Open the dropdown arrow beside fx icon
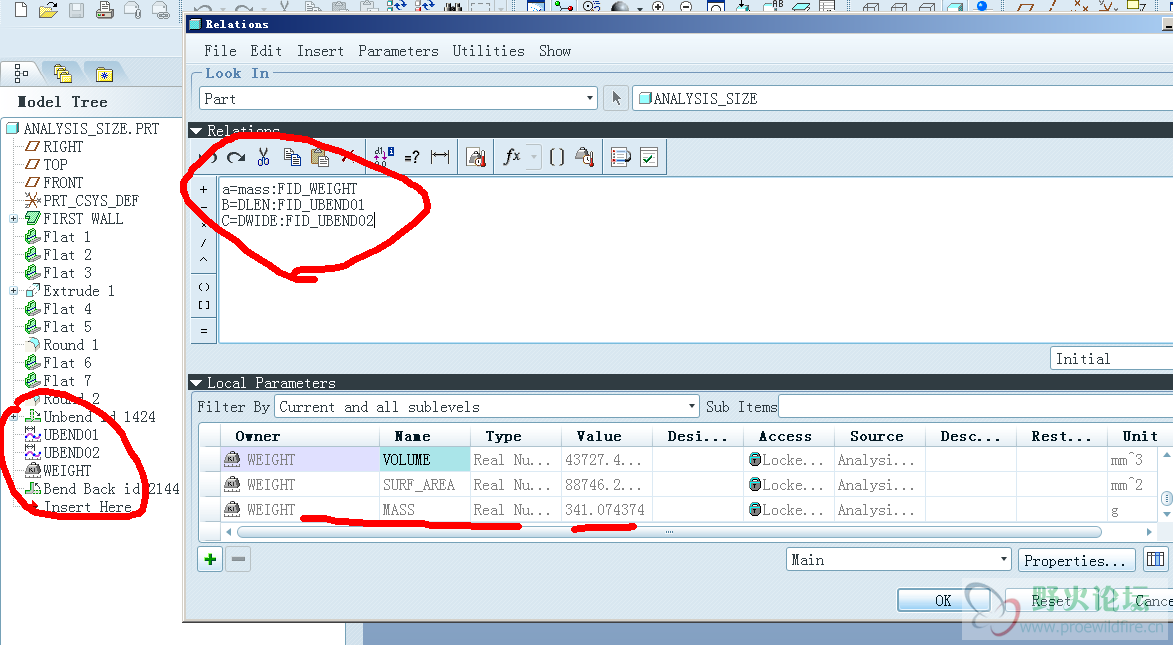This screenshot has height=645, width=1173. [x=533, y=157]
